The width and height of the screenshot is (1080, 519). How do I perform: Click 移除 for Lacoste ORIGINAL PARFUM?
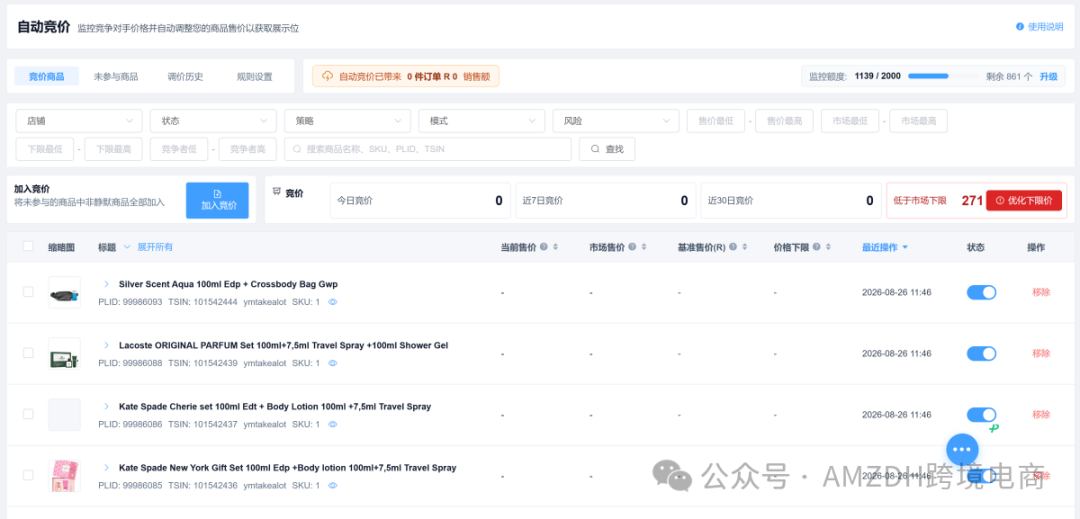pos(1041,353)
